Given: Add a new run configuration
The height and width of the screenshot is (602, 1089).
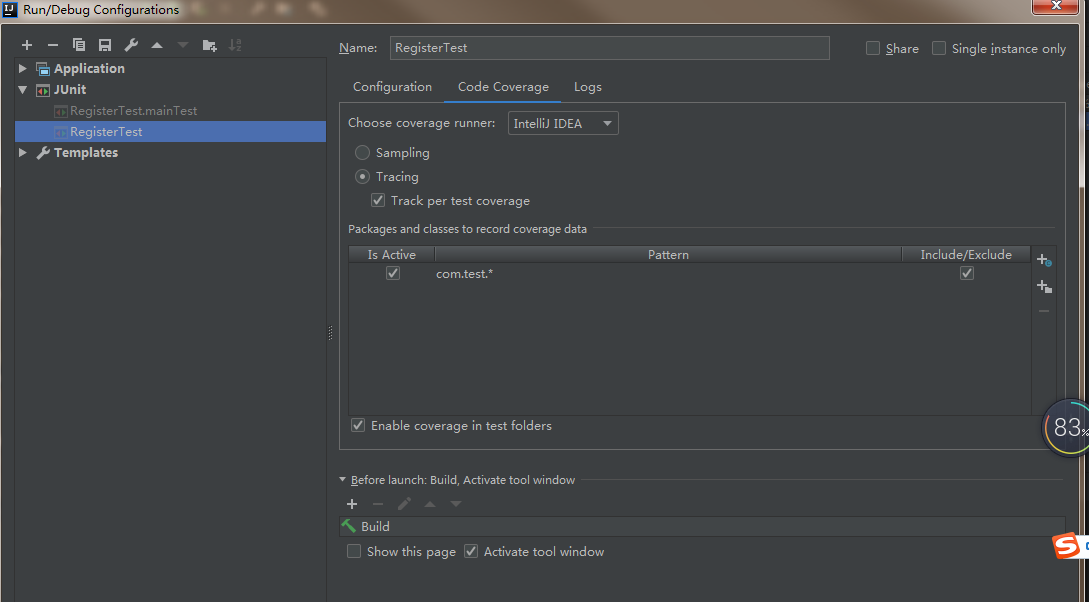Looking at the screenshot, I should point(27,45).
